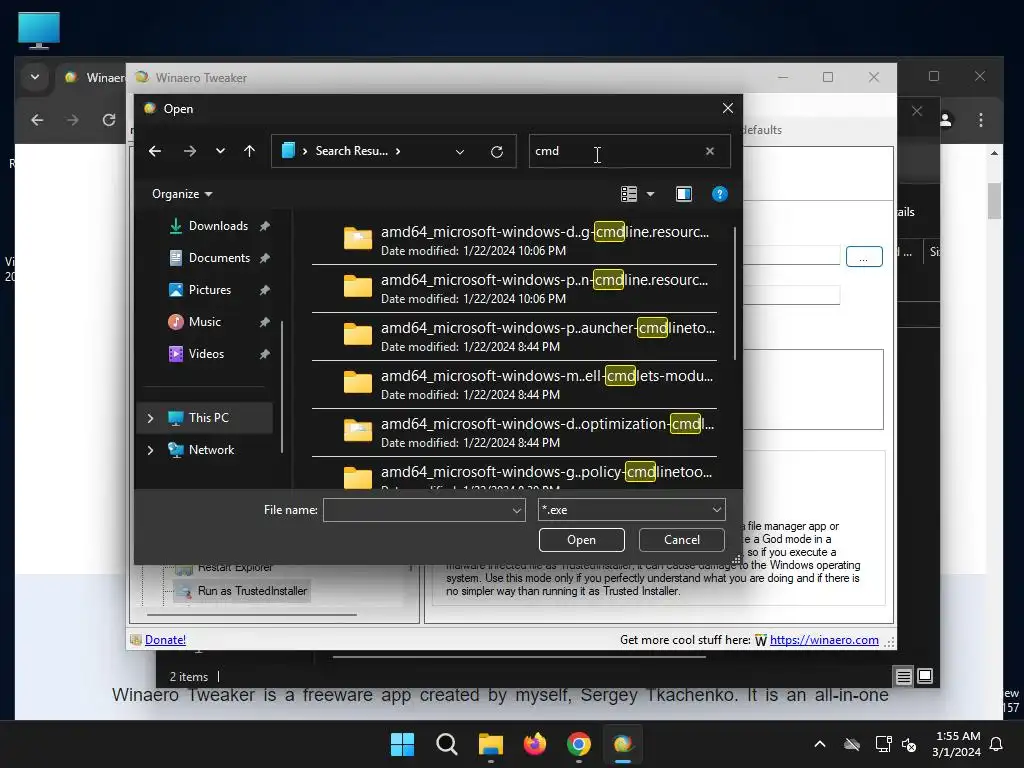1024x768 pixels.
Task: Open the browser three-dot menu
Action: (x=980, y=120)
